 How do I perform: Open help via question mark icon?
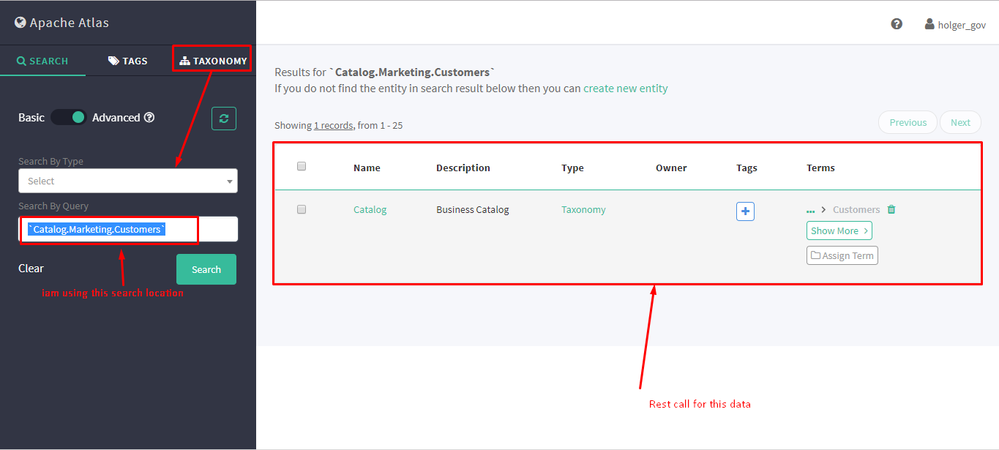[x=897, y=24]
